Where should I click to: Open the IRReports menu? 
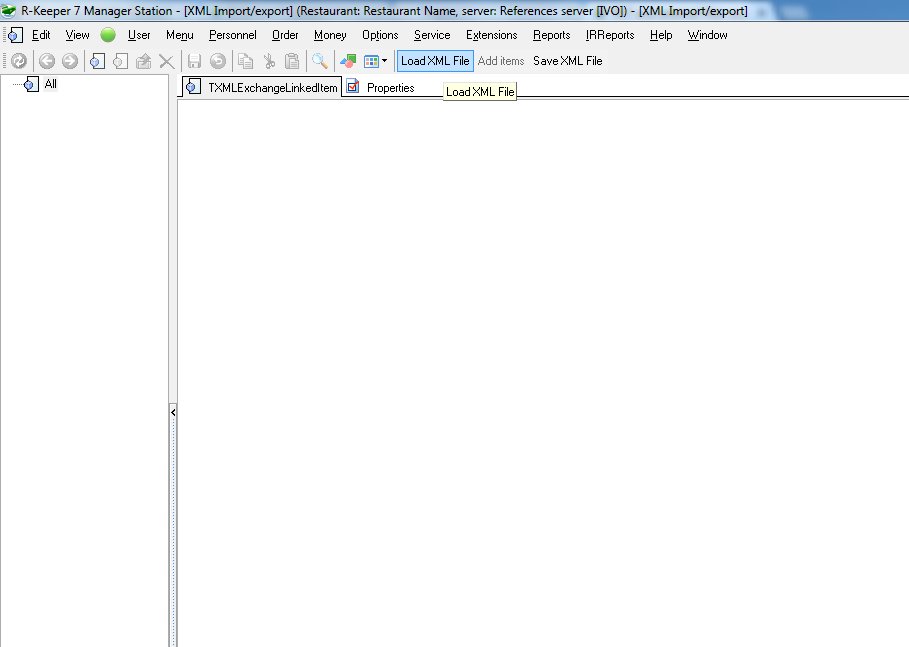610,35
